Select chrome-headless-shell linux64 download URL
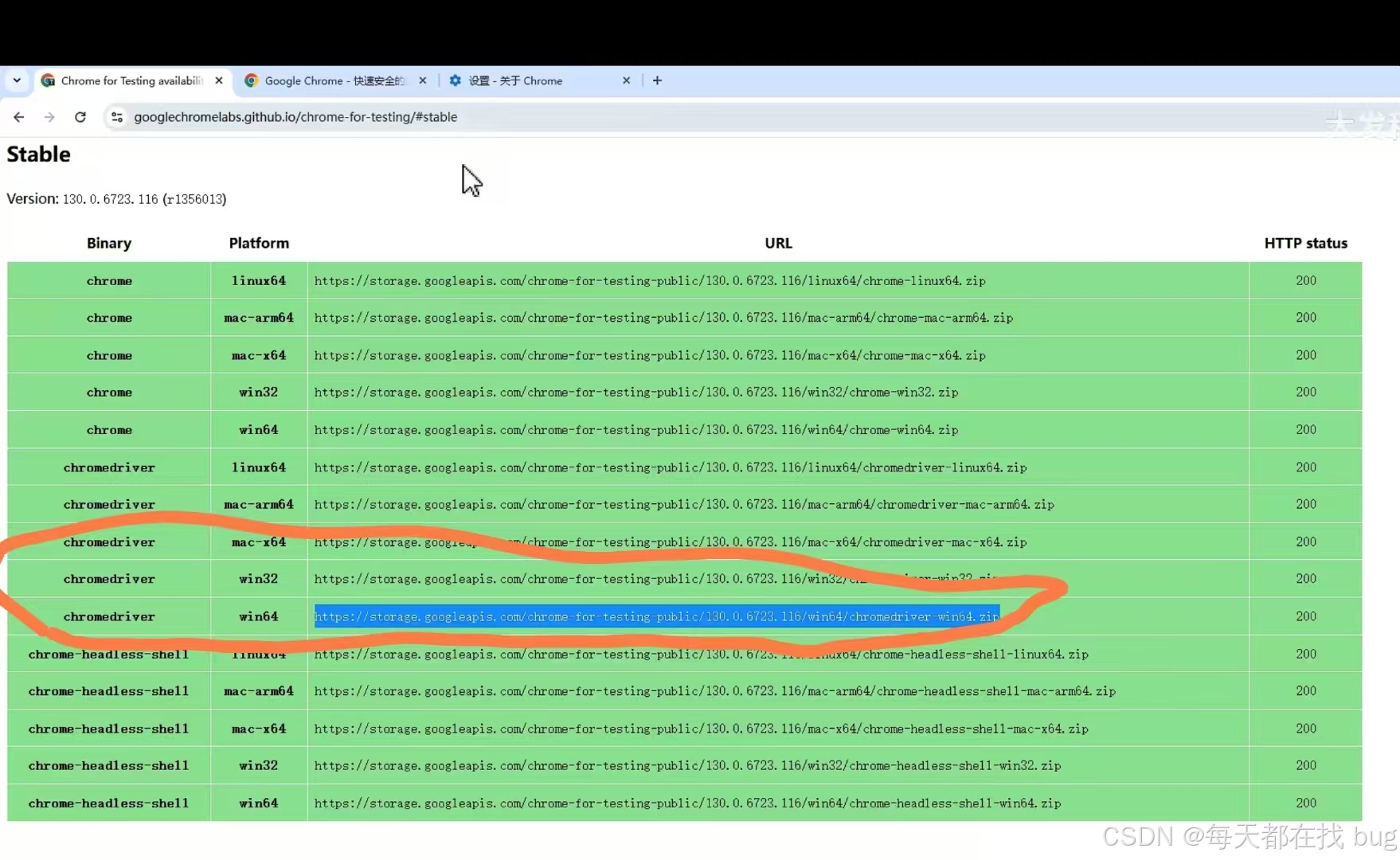Screen dimensions: 1400x860 click(x=701, y=654)
